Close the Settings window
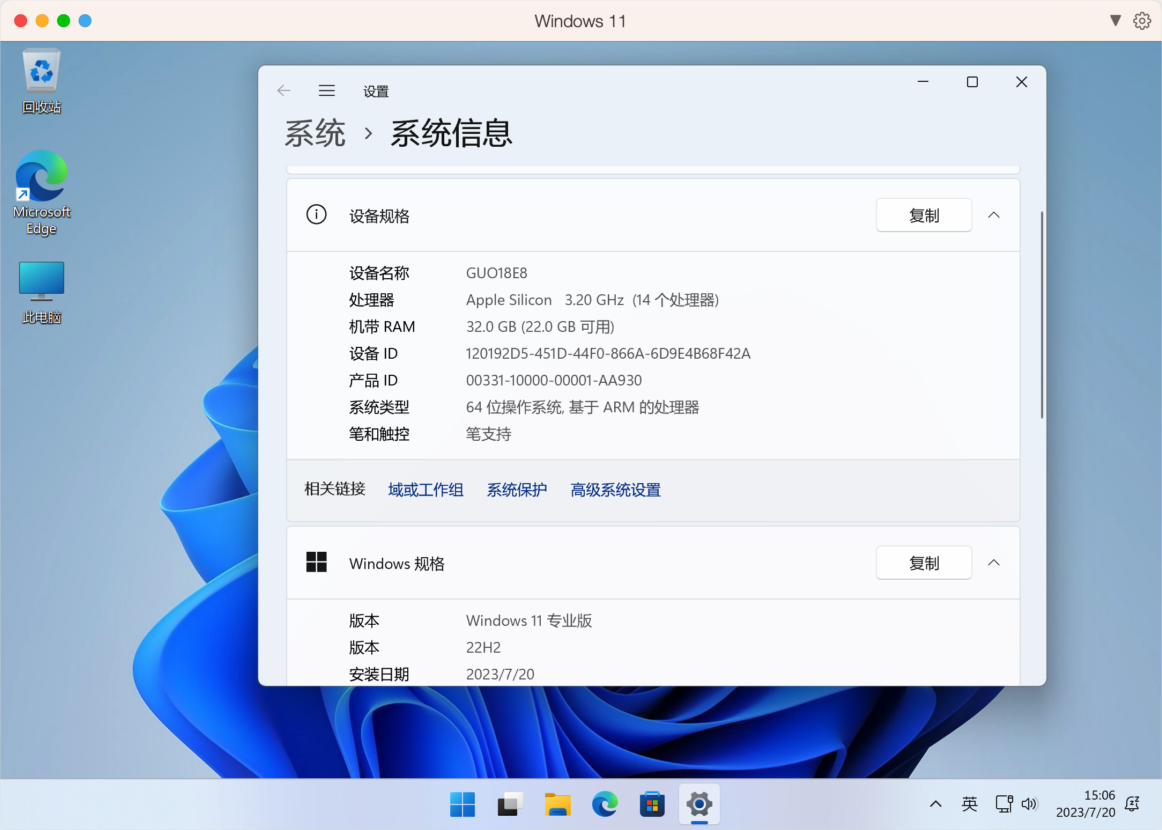Viewport: 1162px width, 830px height. (x=1021, y=82)
